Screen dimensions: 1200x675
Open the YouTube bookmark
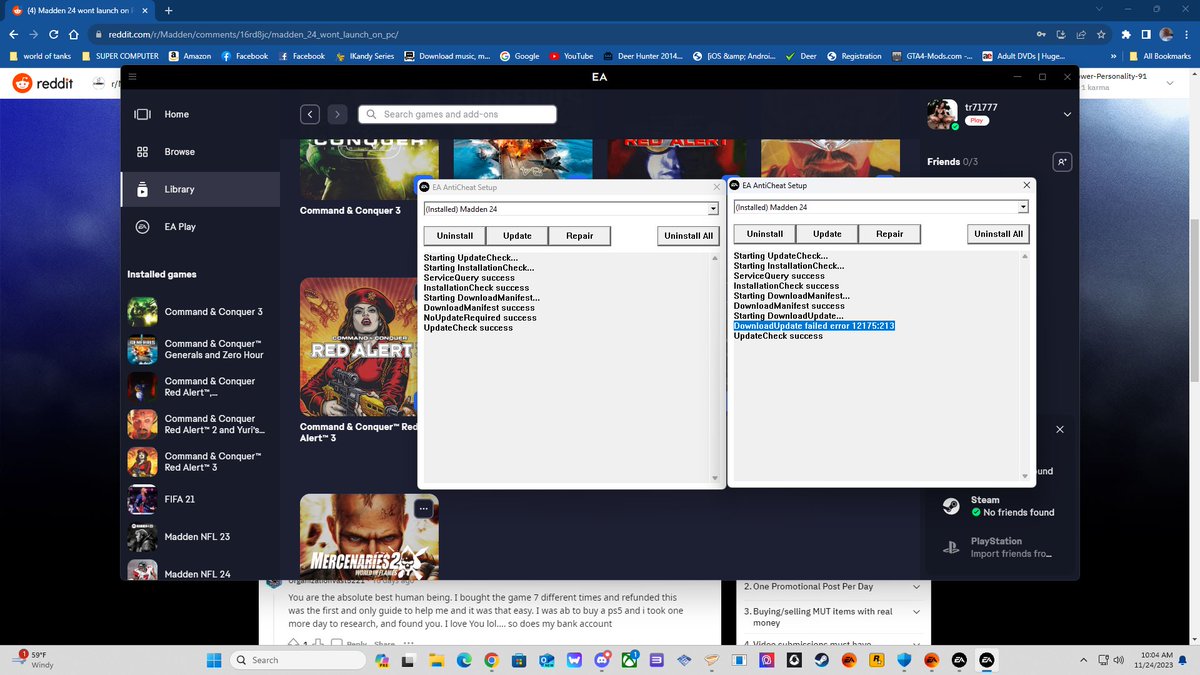[571, 56]
